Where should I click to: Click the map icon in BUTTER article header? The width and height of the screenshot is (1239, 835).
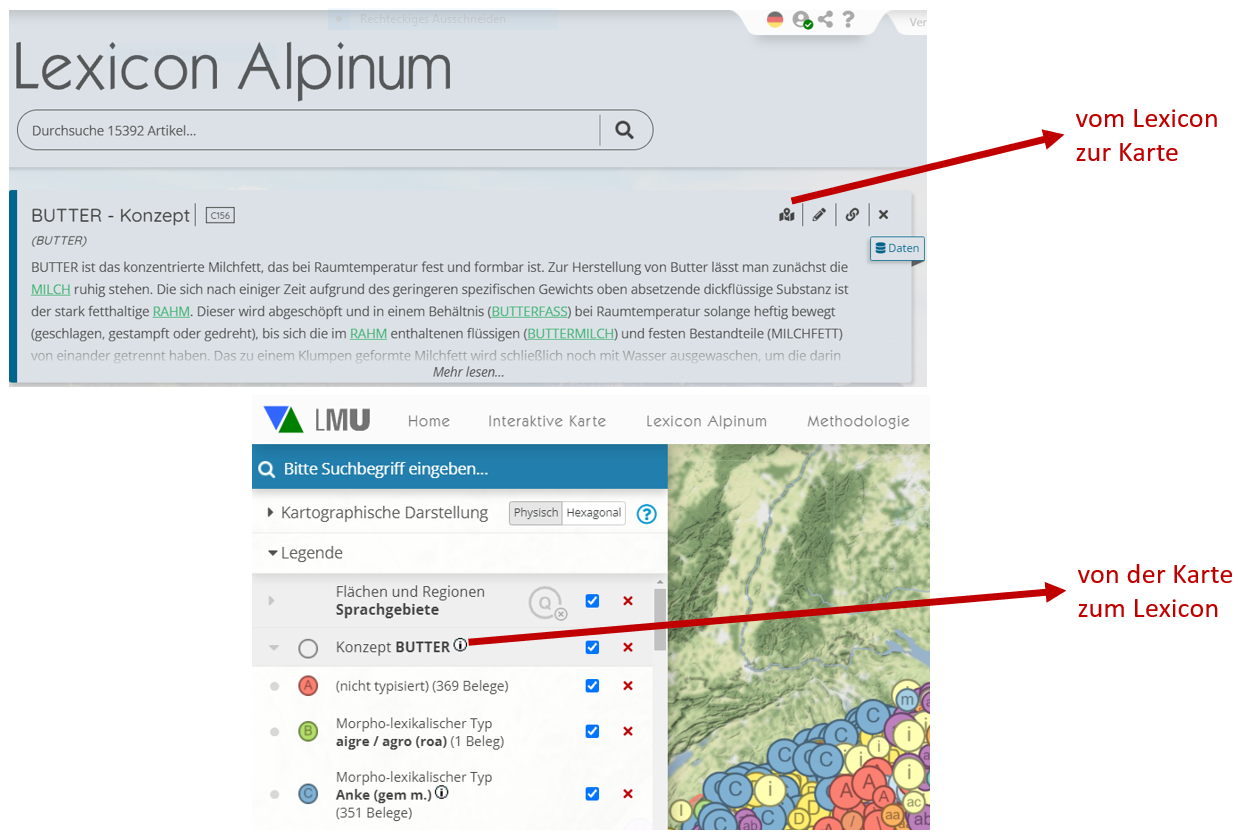point(787,214)
